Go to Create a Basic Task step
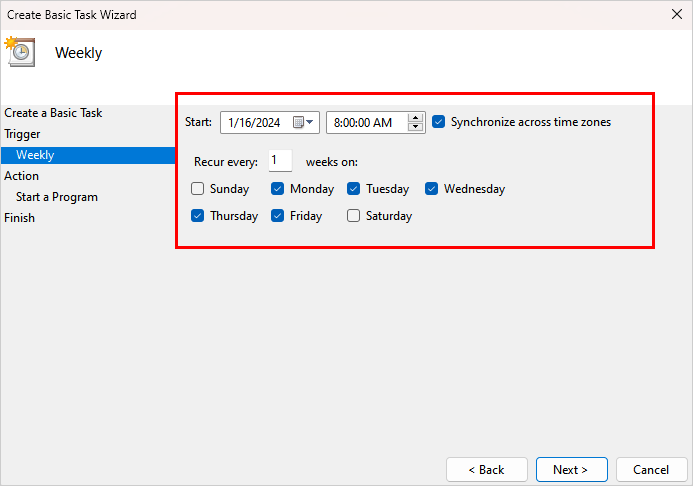The image size is (693, 486). pyautogui.click(x=53, y=113)
